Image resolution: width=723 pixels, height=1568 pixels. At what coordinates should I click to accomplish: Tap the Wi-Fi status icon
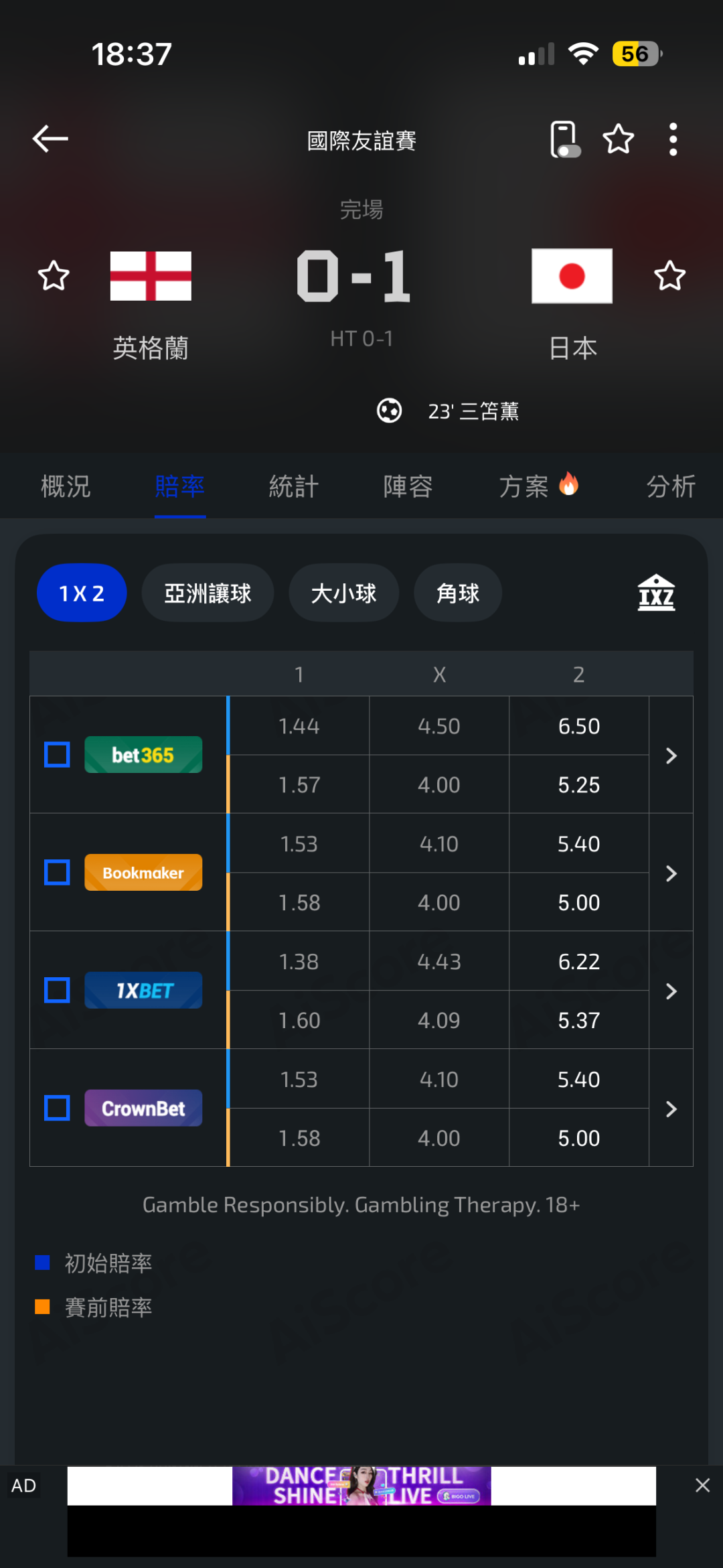(x=583, y=54)
